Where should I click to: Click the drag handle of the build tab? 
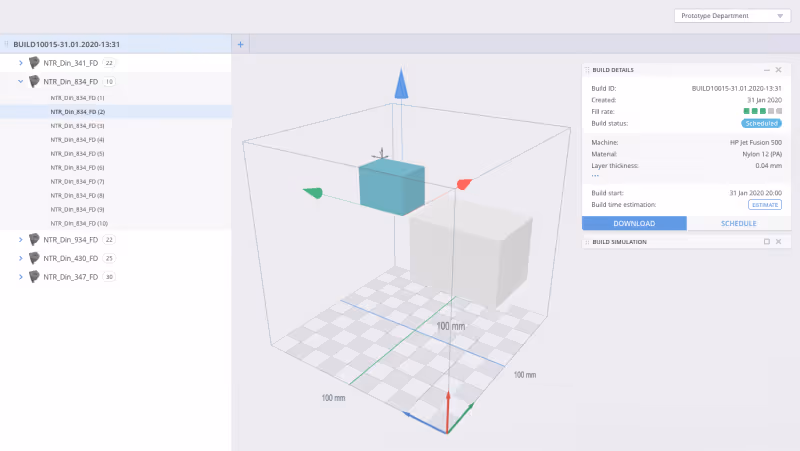click(x=6, y=44)
